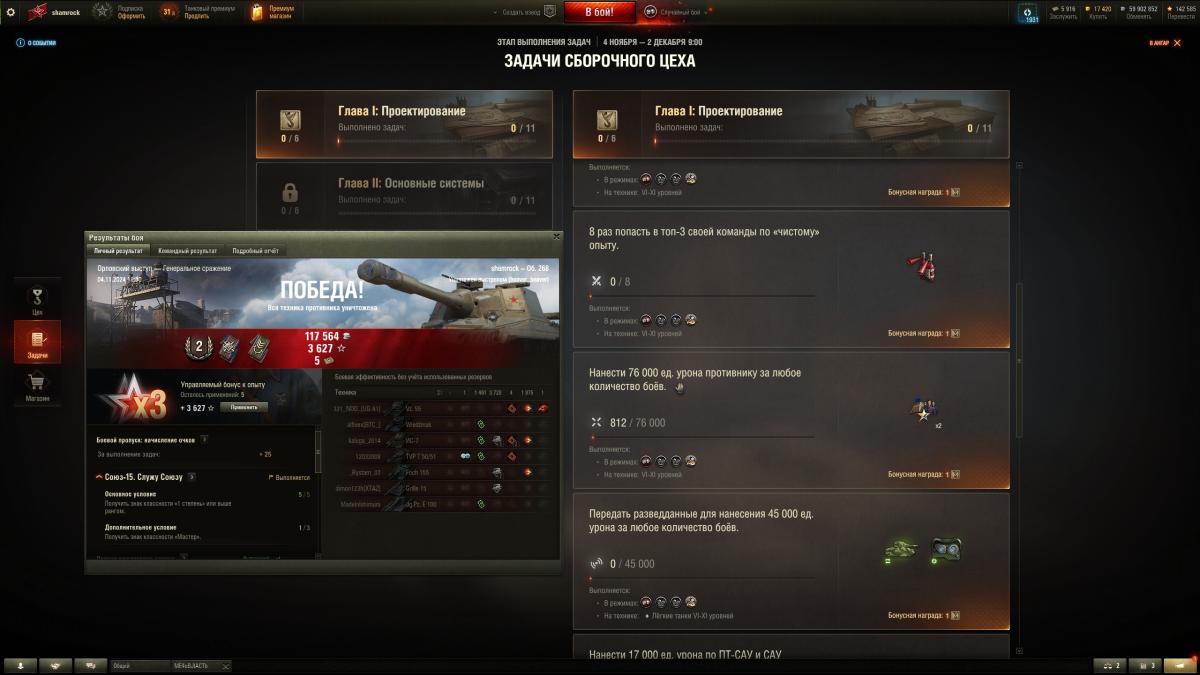Open the settings gear menu
The height and width of the screenshot is (675, 1200).
11,12
